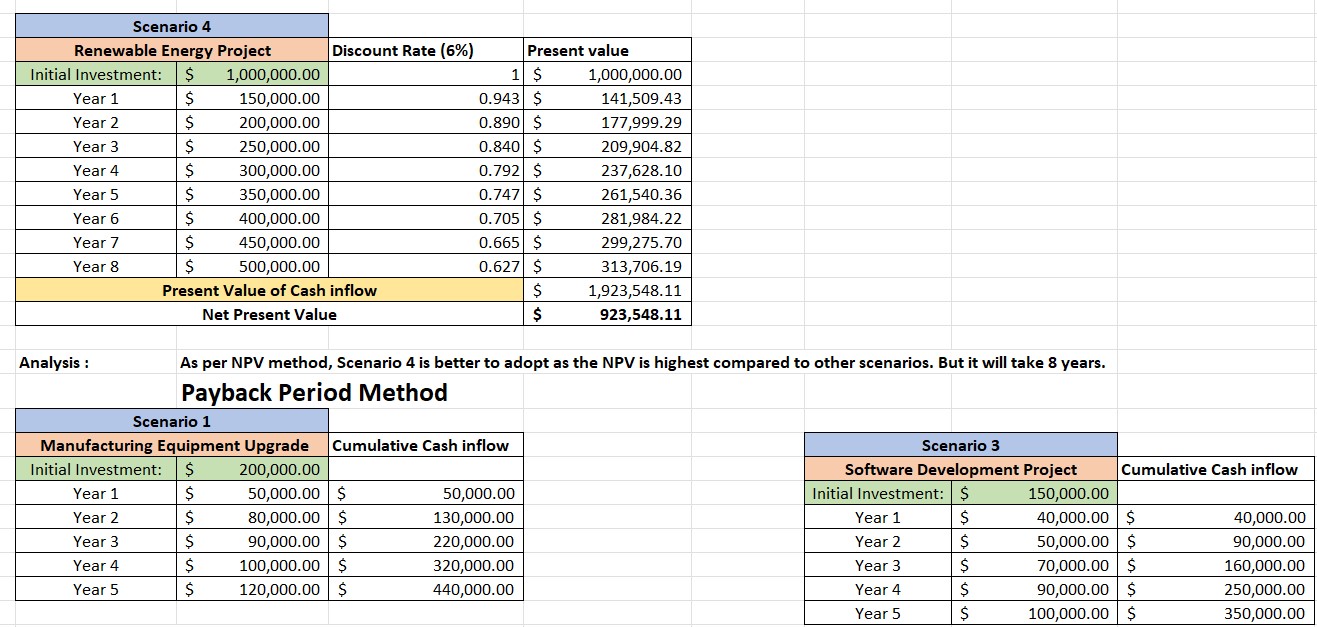Viewport: 1317px width, 627px height.
Task: Select the Software Development Project cell
Action: (x=960, y=469)
